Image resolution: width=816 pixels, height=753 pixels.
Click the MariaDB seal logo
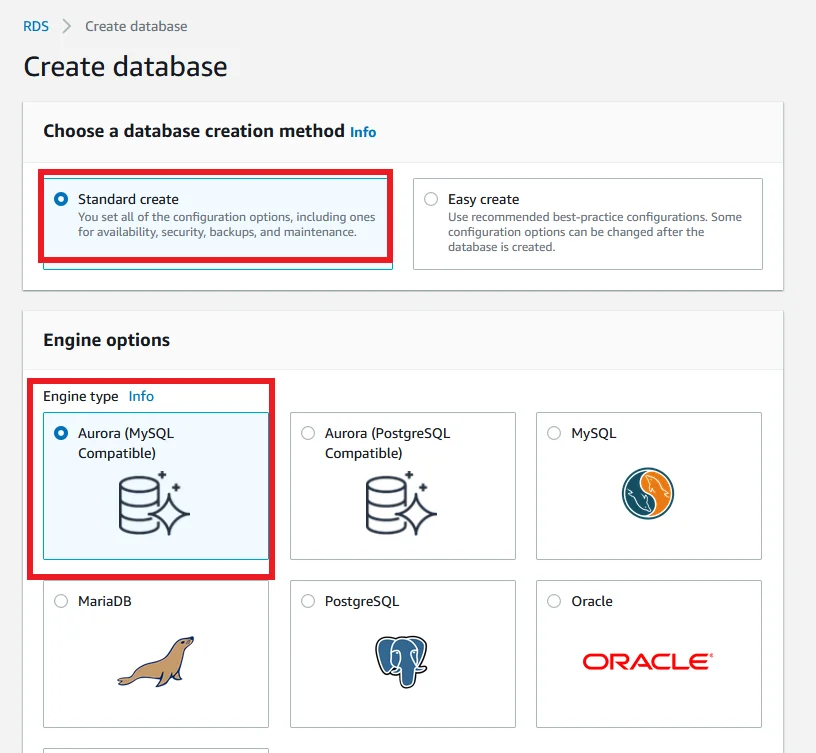156,661
